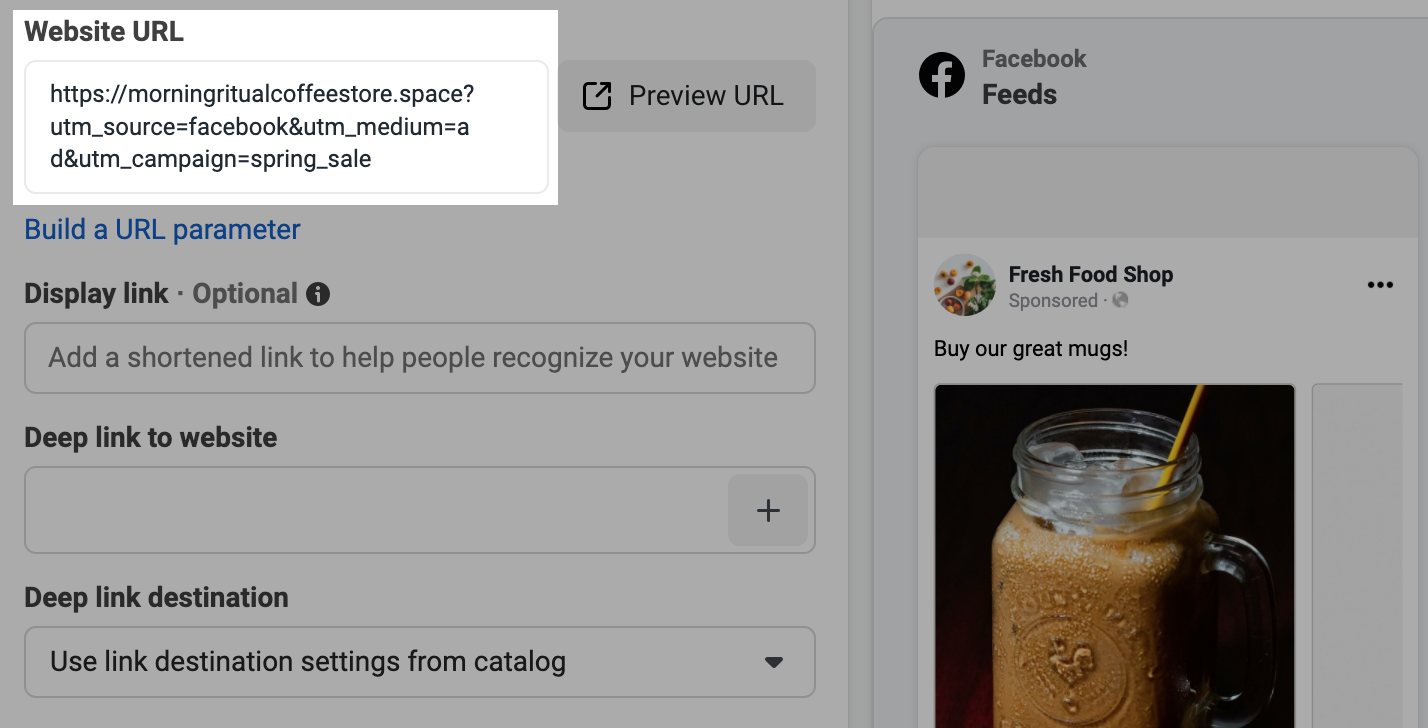This screenshot has height=728, width=1428.
Task: Click the info icon beside Display link Optional
Action: pos(317,294)
